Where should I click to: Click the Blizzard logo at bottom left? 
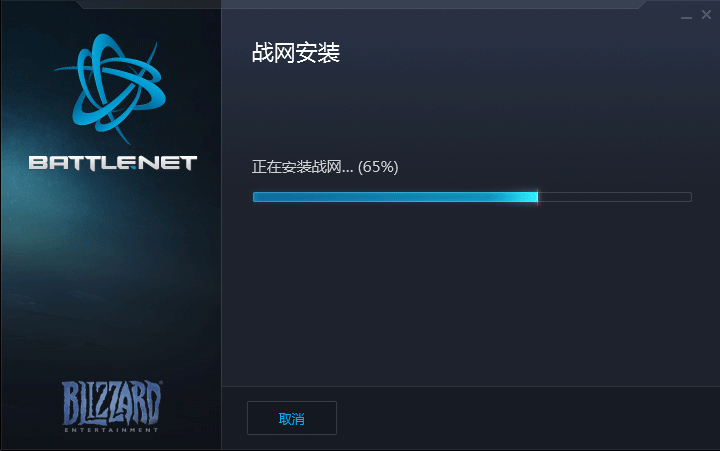point(112,402)
